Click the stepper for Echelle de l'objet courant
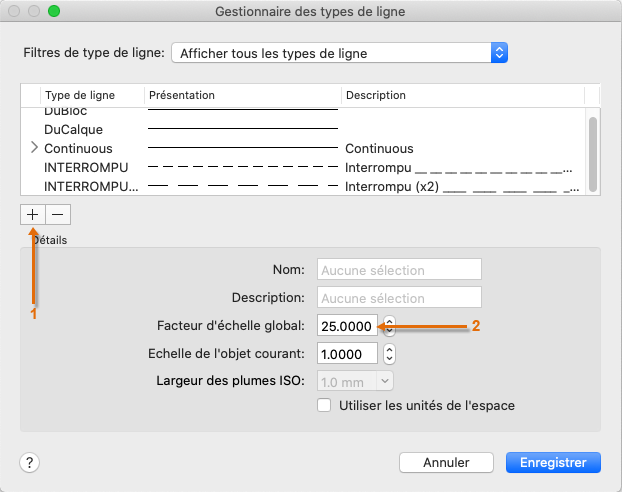The width and height of the screenshot is (622, 492). coord(390,353)
